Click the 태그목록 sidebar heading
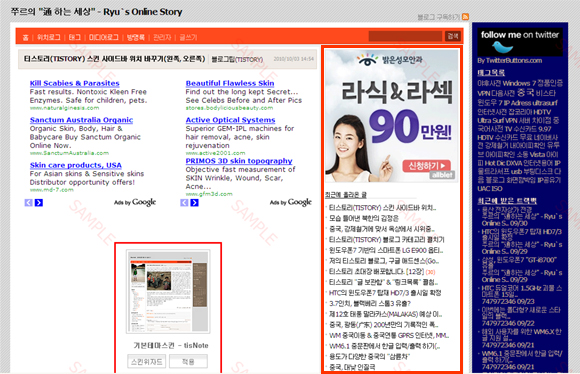The image size is (580, 374). click(491, 73)
